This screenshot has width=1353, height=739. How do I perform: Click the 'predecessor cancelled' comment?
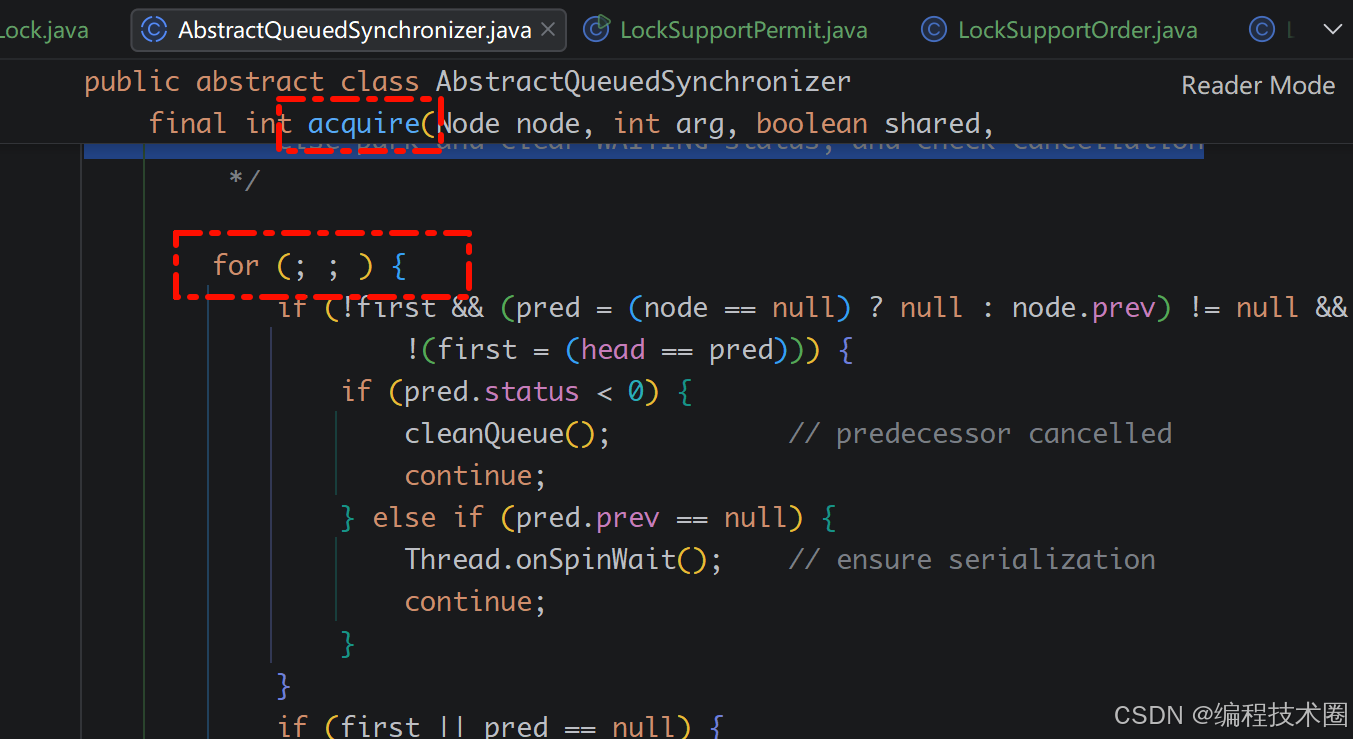coord(980,433)
